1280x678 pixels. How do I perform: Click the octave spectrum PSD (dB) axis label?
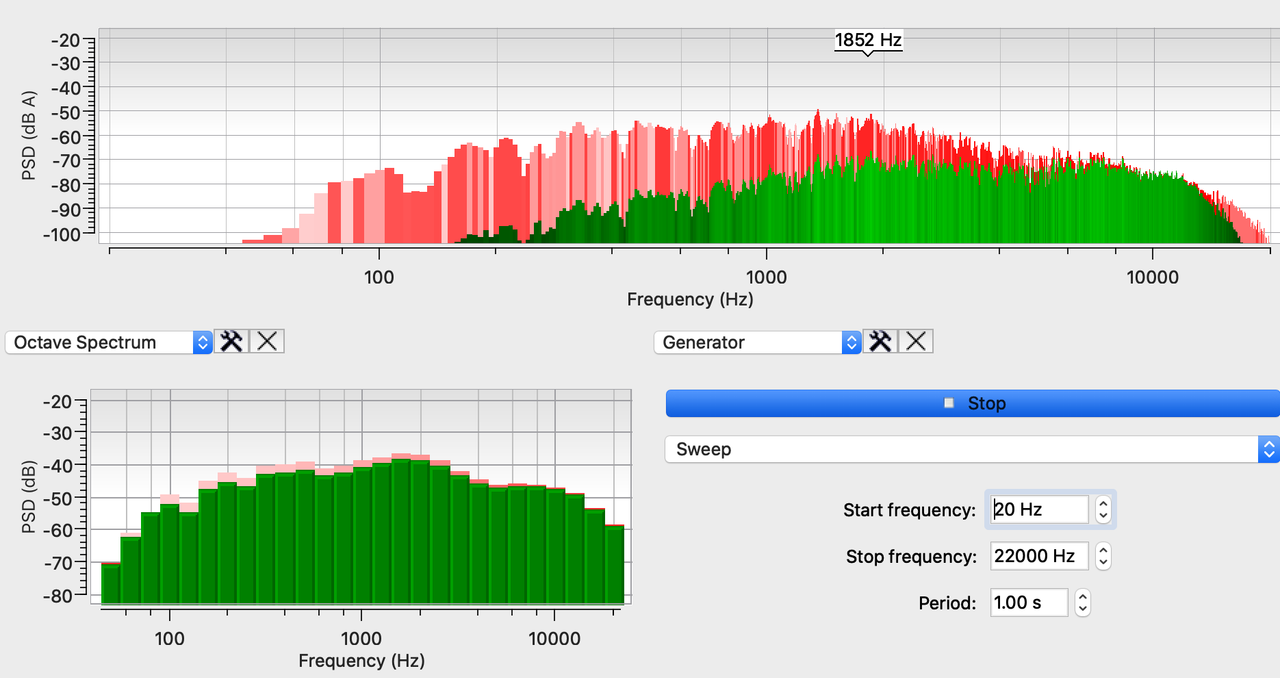coord(30,497)
